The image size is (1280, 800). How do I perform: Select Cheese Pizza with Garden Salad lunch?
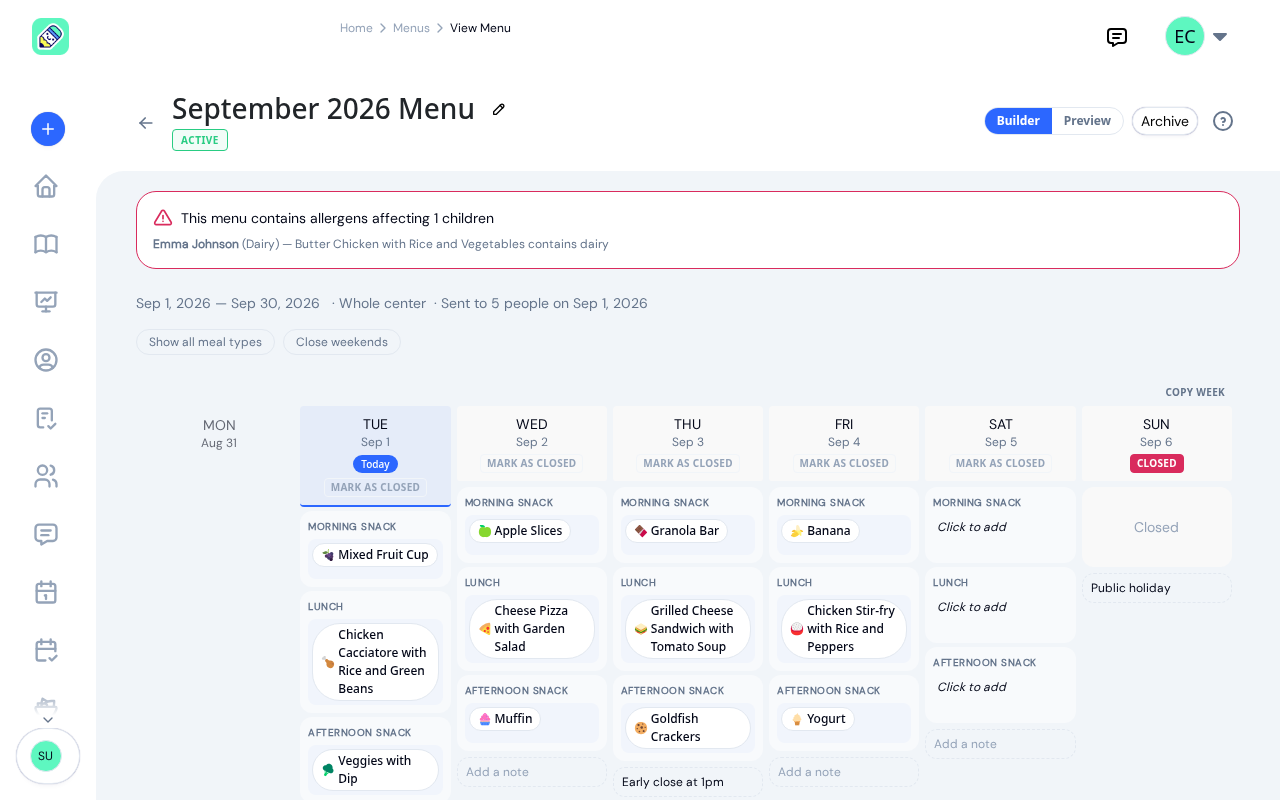(x=532, y=629)
